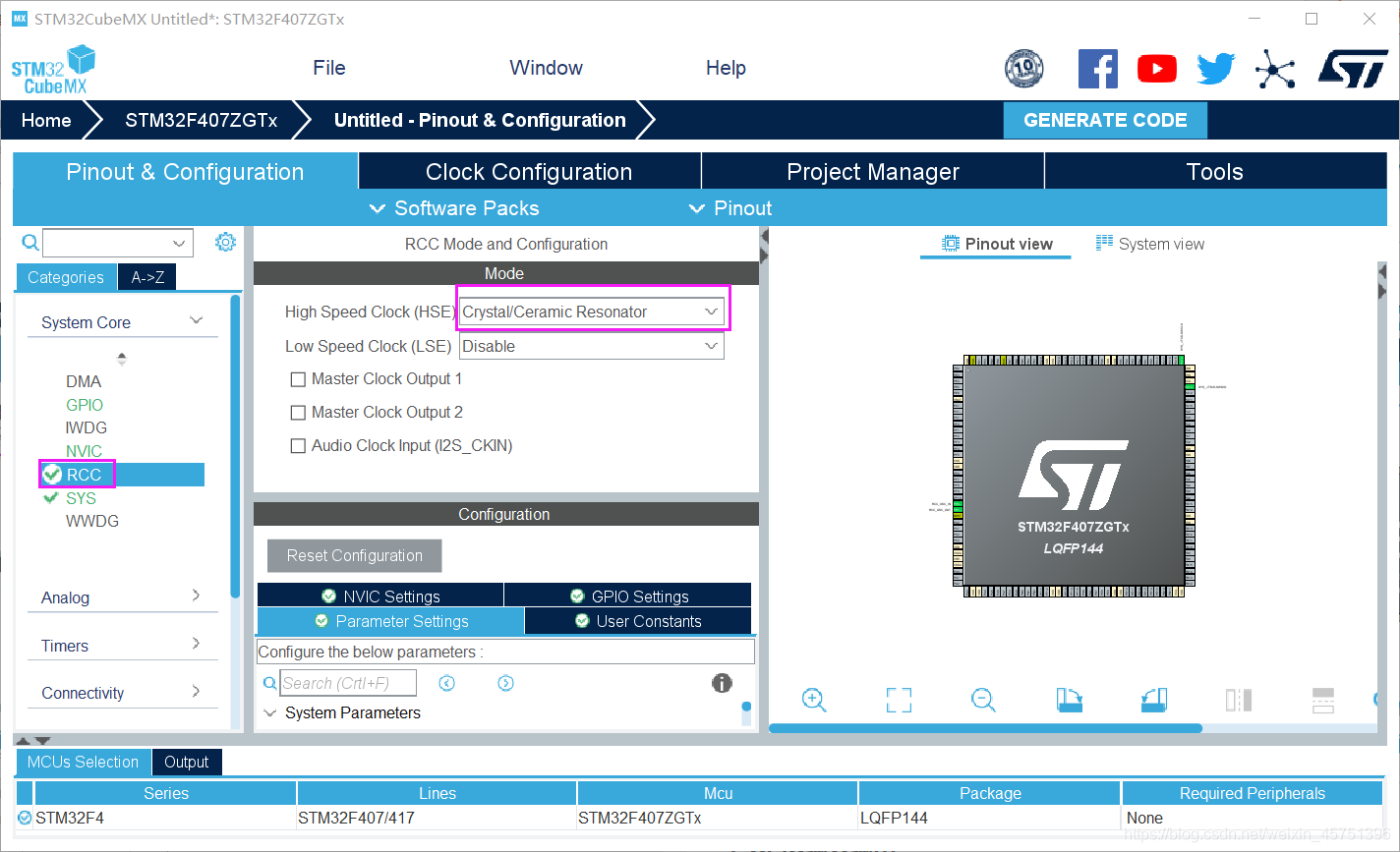Switch to the Output tab
Viewport: 1400px width, 852px height.
[187, 762]
